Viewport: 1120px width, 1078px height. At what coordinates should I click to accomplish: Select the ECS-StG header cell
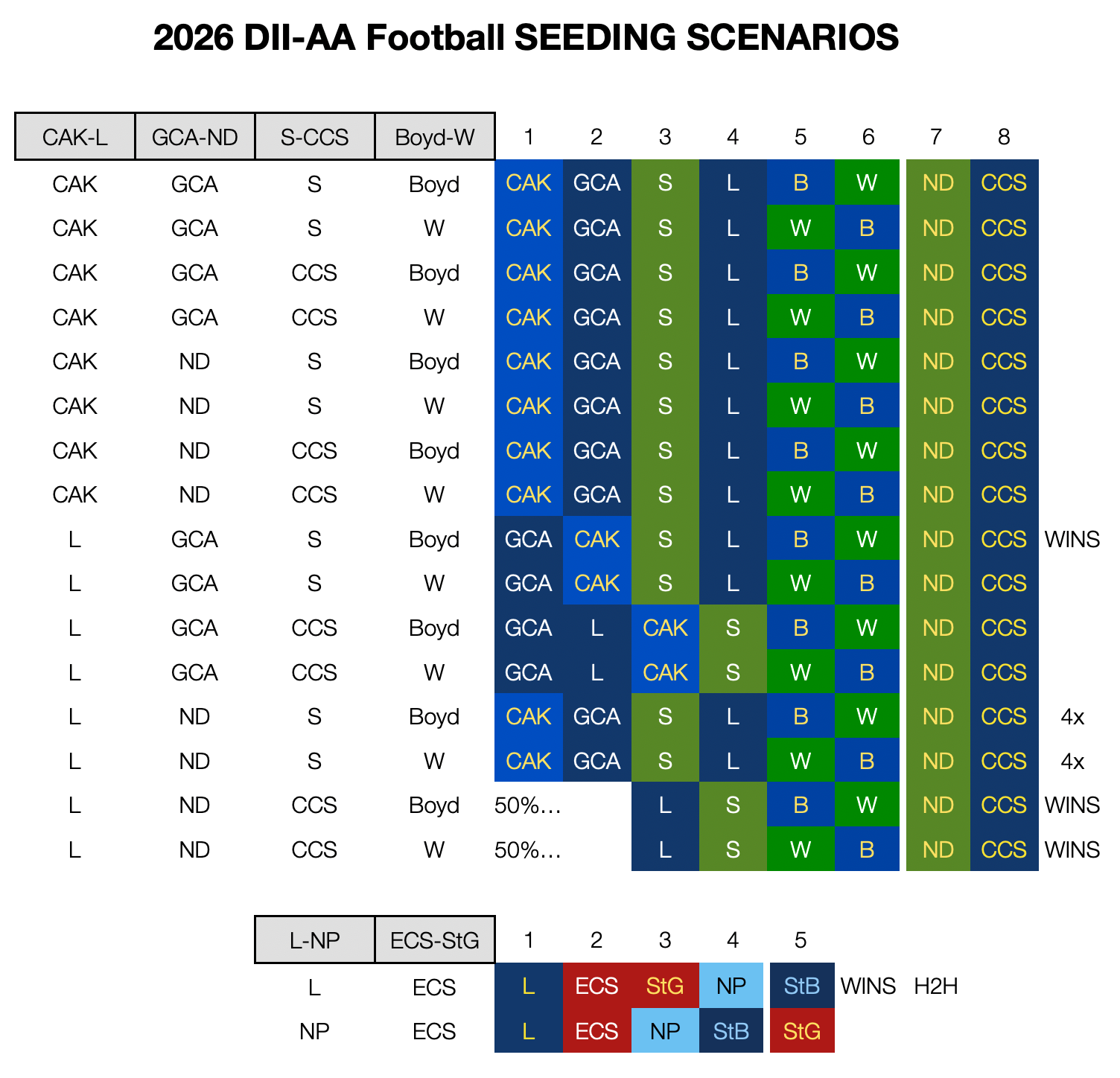(x=435, y=940)
